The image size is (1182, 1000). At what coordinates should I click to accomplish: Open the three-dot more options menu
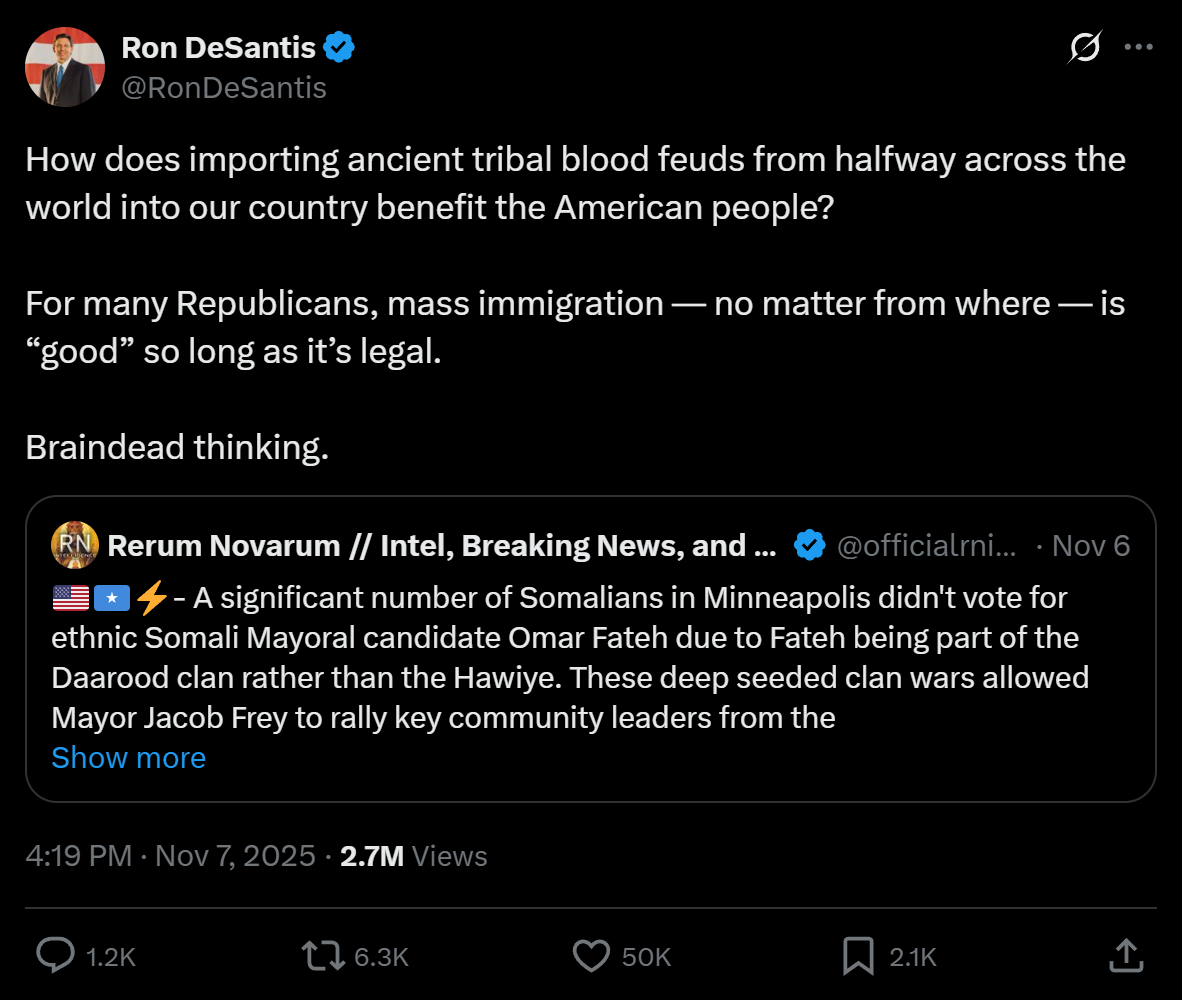click(1138, 47)
